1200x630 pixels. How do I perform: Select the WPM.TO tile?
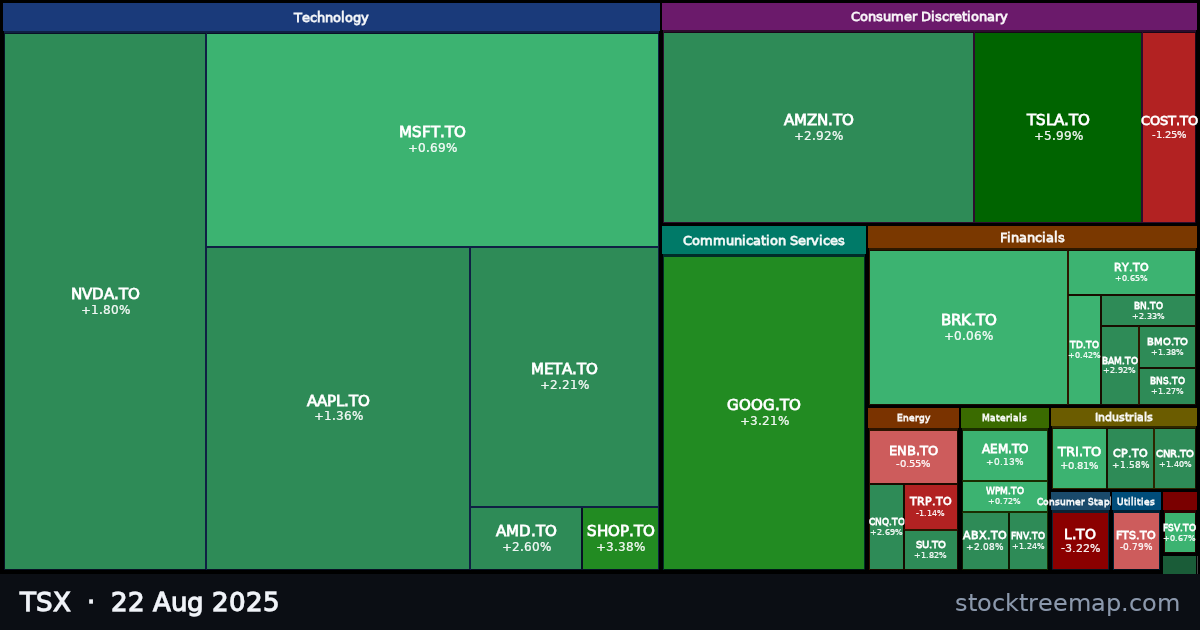pyautogui.click(x=1005, y=496)
